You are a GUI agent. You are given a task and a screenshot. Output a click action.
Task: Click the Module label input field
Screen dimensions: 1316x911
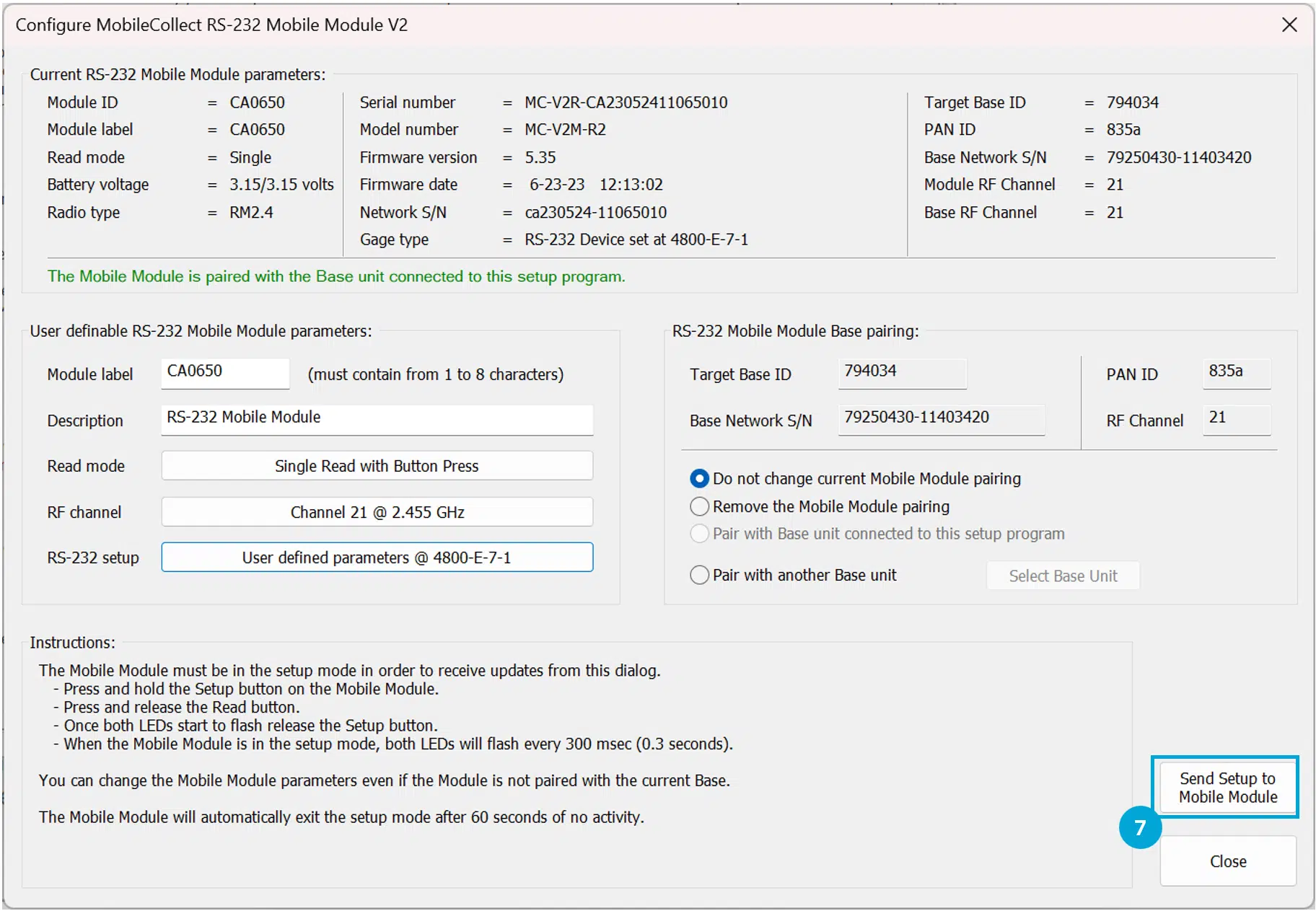pyautogui.click(x=225, y=373)
